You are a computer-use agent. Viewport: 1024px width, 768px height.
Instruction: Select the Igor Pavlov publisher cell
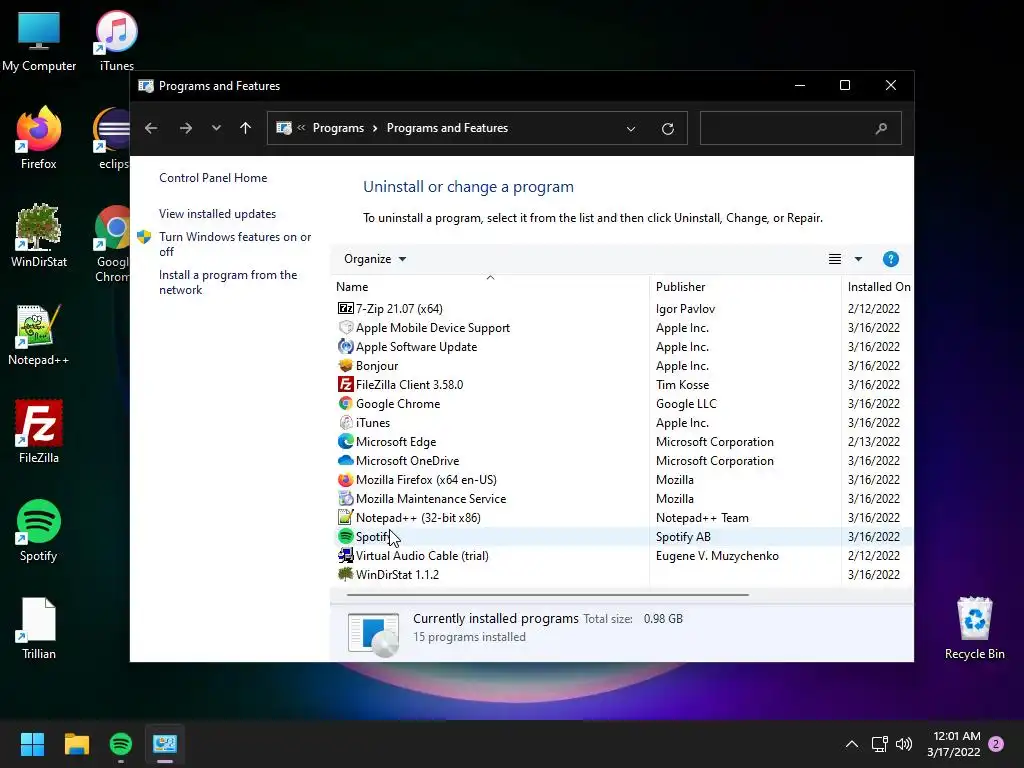coord(685,308)
